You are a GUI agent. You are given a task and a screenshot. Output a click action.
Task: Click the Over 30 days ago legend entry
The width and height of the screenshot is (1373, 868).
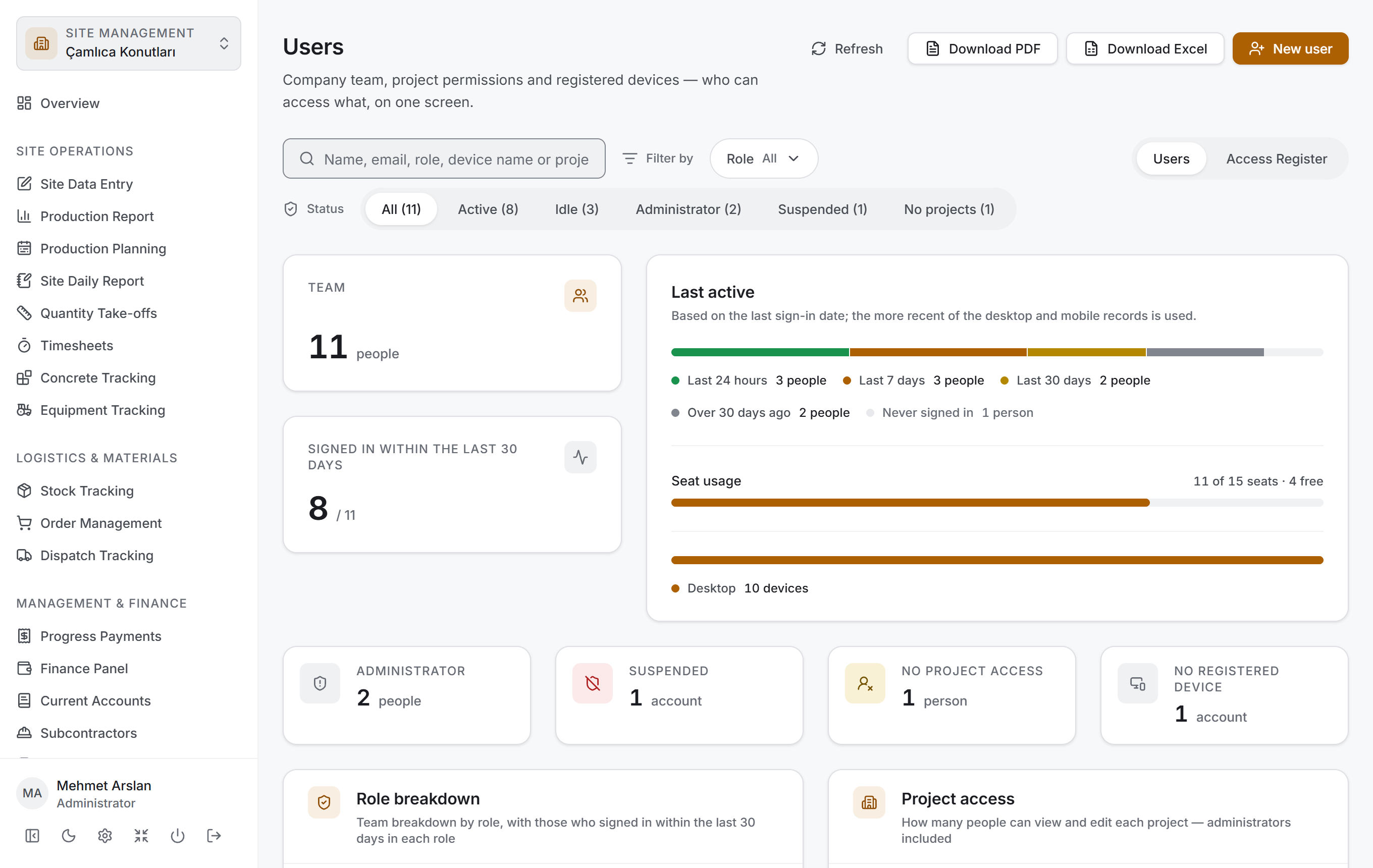760,413
